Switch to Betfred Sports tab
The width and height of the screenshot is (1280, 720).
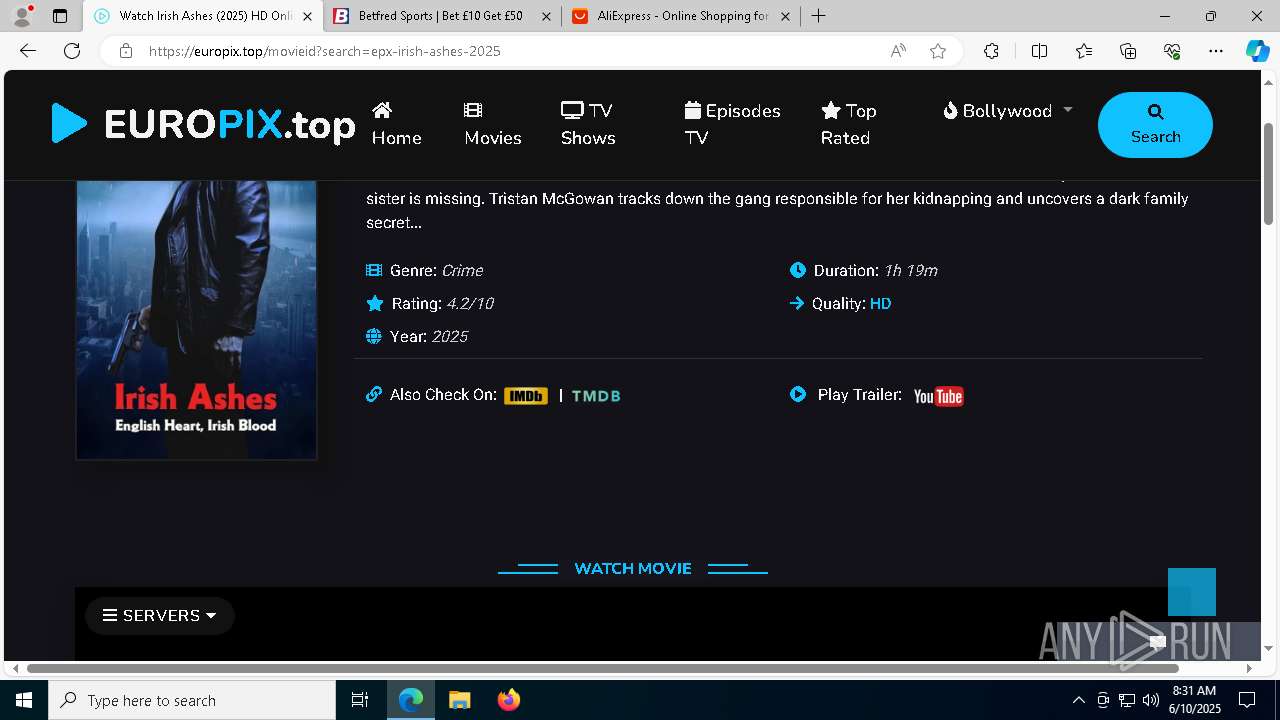tap(442, 16)
